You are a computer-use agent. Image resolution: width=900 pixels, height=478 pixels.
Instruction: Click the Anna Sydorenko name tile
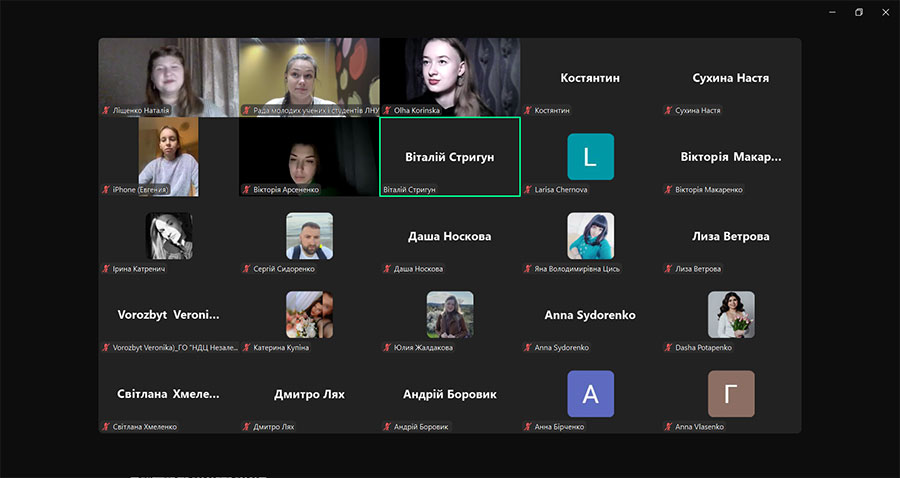coord(591,315)
